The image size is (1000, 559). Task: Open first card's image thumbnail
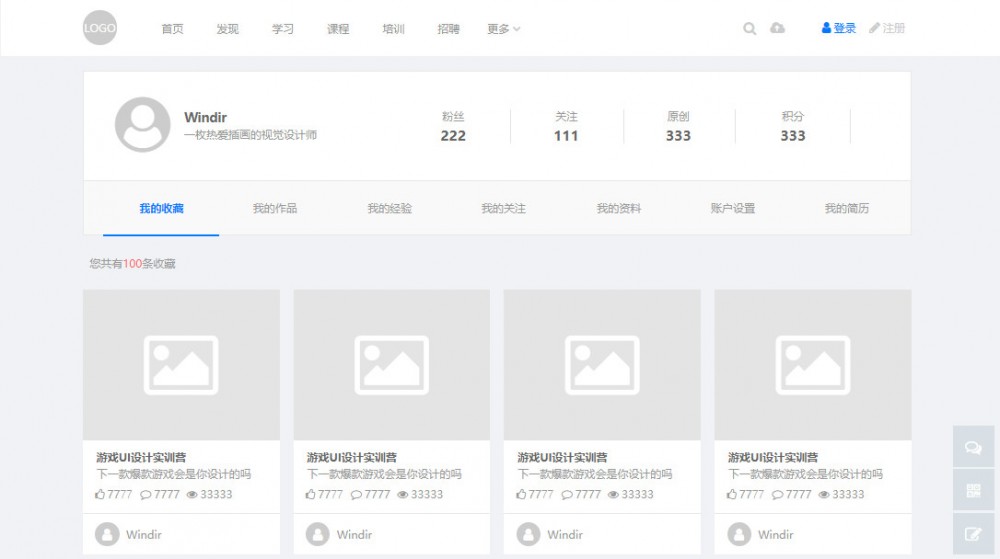(181, 365)
